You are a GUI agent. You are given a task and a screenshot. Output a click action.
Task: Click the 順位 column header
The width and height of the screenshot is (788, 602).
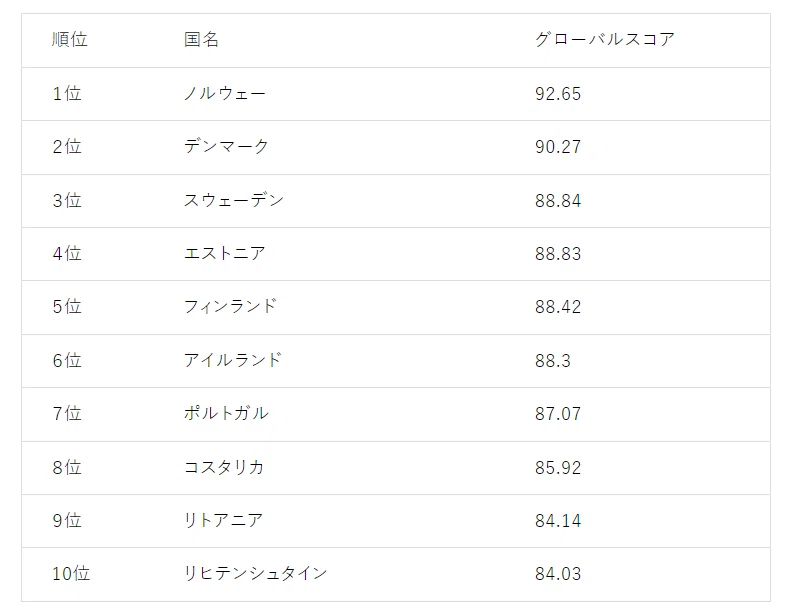[x=70, y=39]
